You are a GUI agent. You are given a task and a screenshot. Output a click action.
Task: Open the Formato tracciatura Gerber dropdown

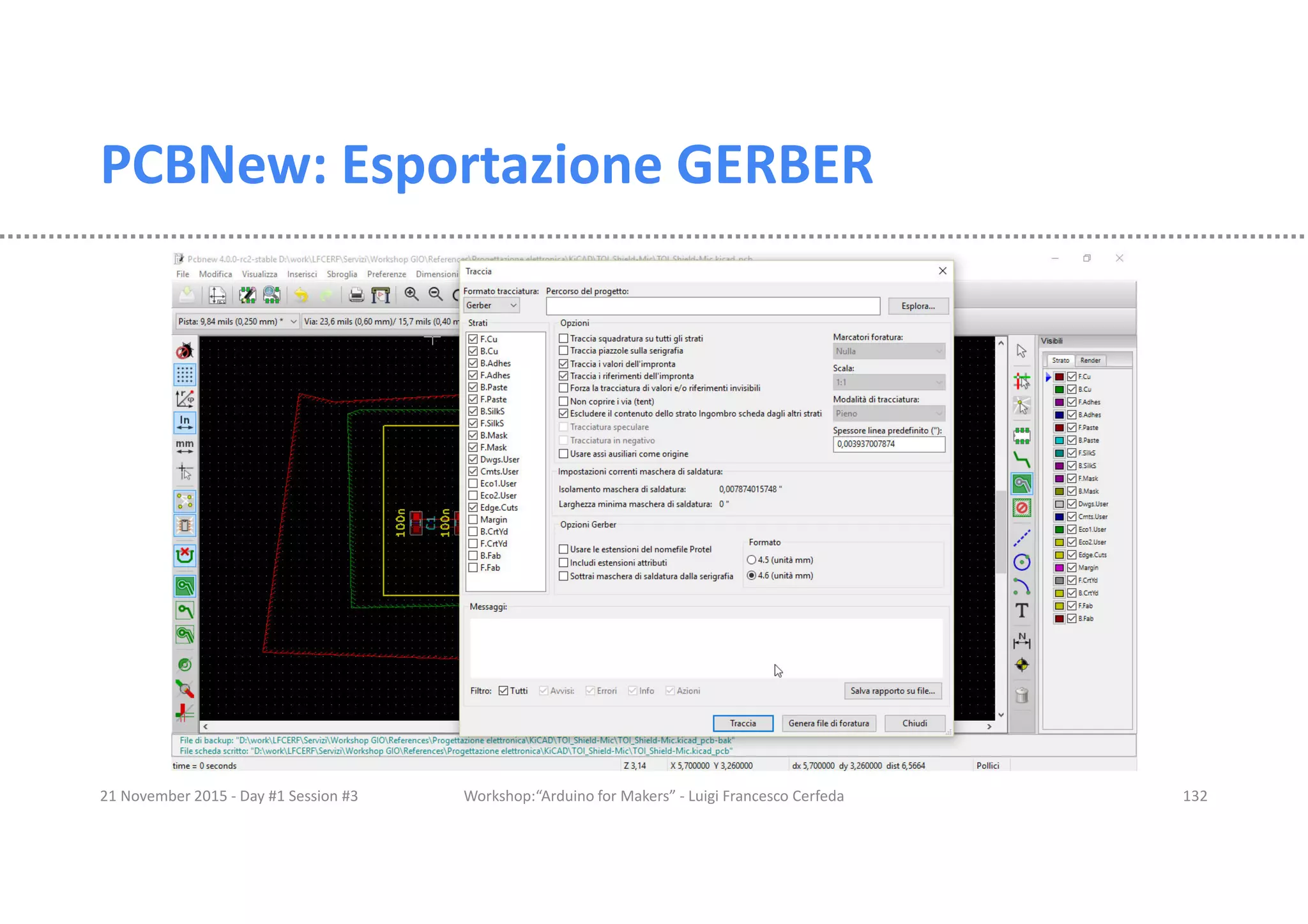point(491,306)
